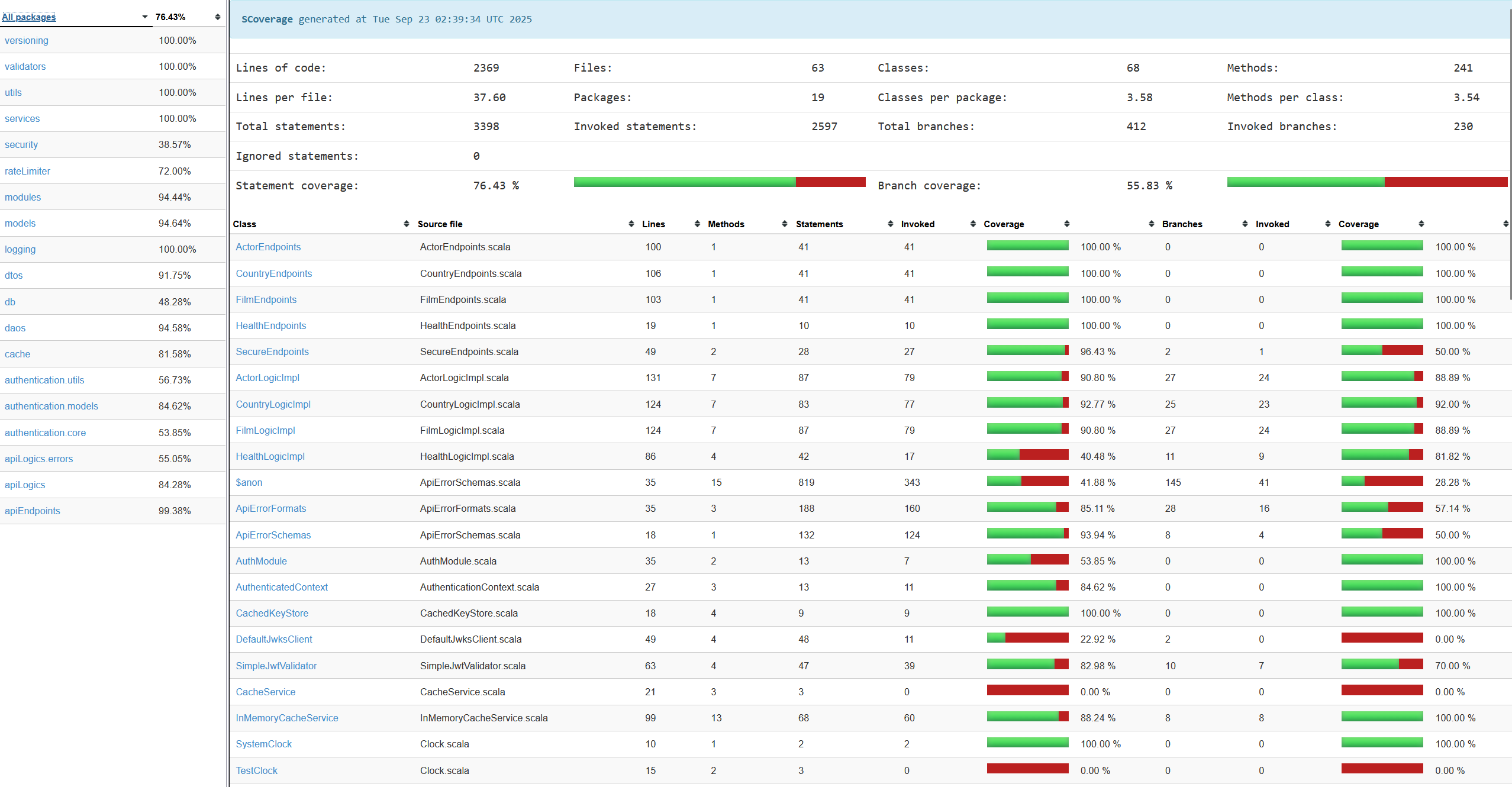Open the ActorEndpoints class report
The width and height of the screenshot is (1512, 787).
coord(268,247)
